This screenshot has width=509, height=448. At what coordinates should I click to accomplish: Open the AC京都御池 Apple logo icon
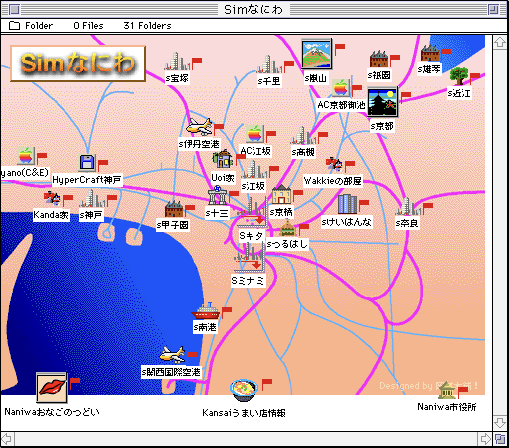coord(341,88)
